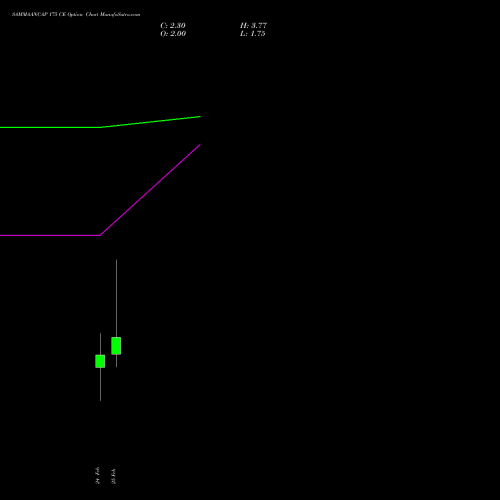Select the open value O: 2.00
Viewport: 500px width, 500px height.
click(x=173, y=34)
